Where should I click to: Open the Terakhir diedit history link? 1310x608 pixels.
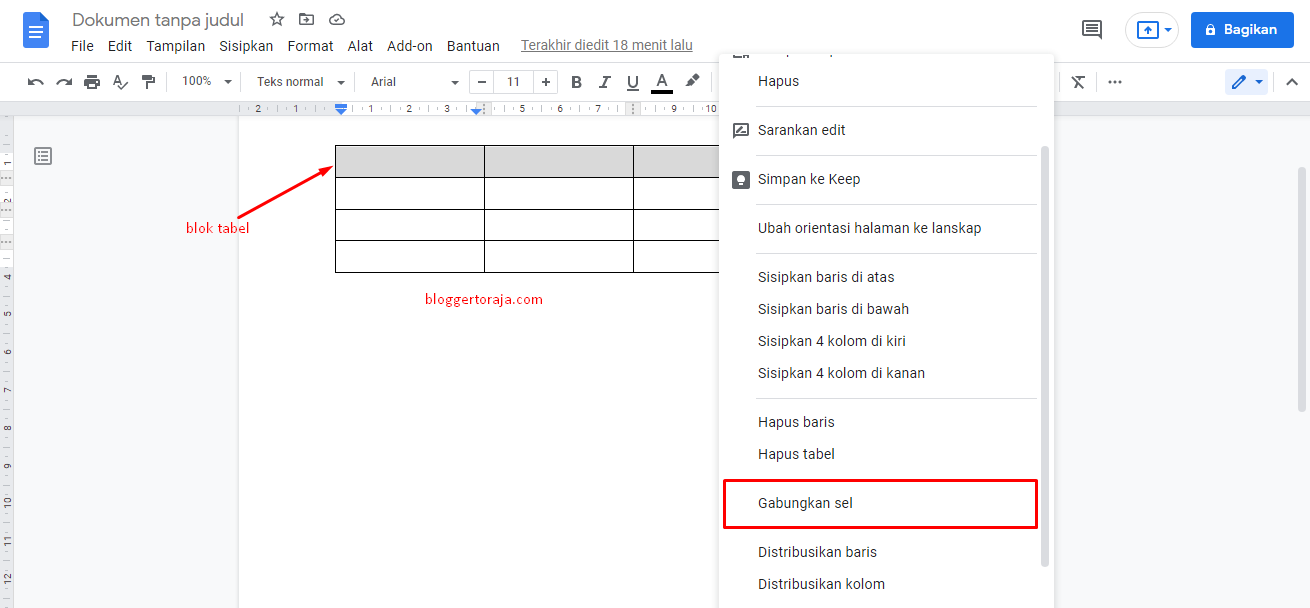coord(607,46)
